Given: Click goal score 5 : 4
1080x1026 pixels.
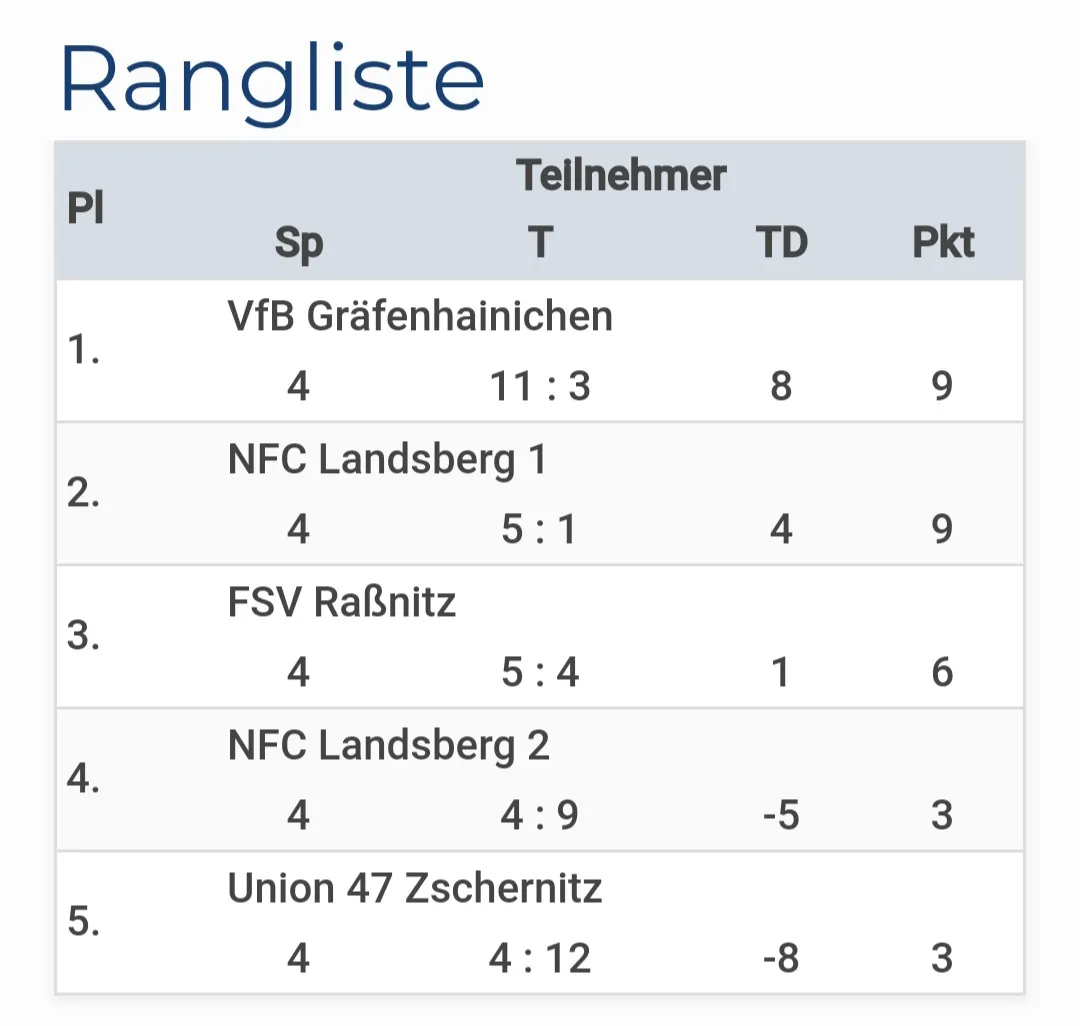Looking at the screenshot, I should coord(540,671).
